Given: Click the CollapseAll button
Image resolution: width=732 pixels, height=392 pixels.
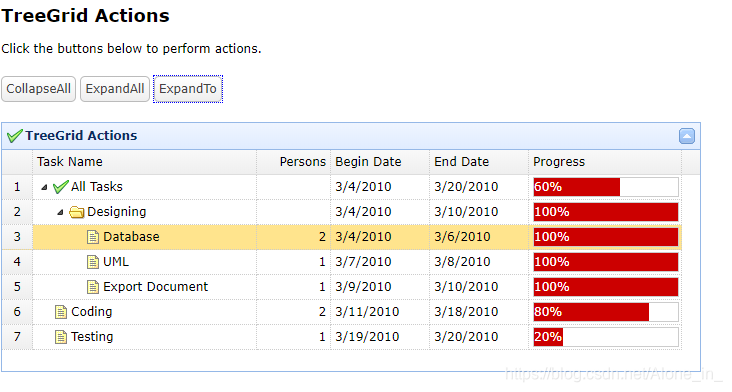Looking at the screenshot, I should pyautogui.click(x=38, y=89).
